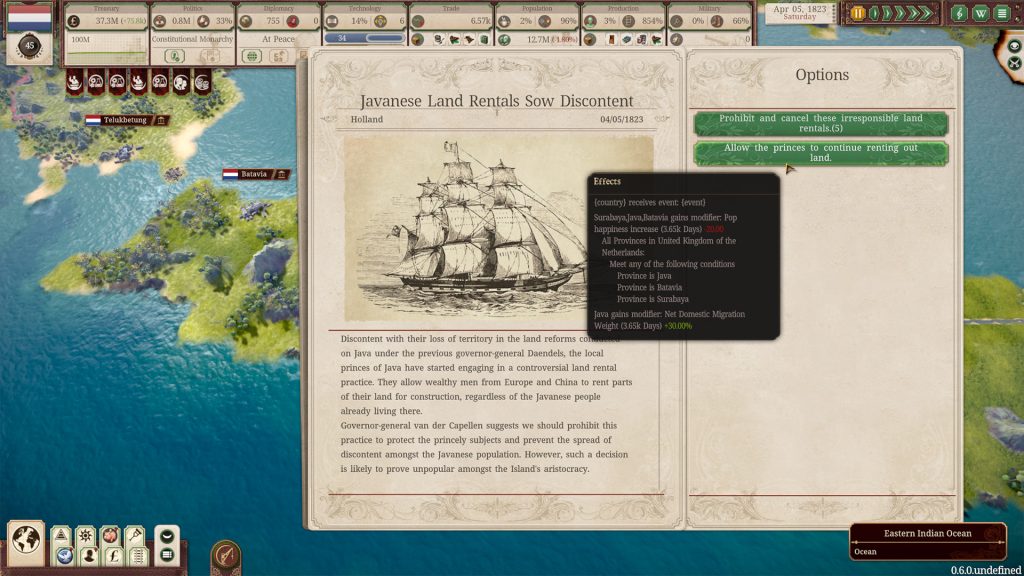The width and height of the screenshot is (1024, 576).
Task: Toggle the list view icon in map modes panel
Action: click(x=167, y=554)
